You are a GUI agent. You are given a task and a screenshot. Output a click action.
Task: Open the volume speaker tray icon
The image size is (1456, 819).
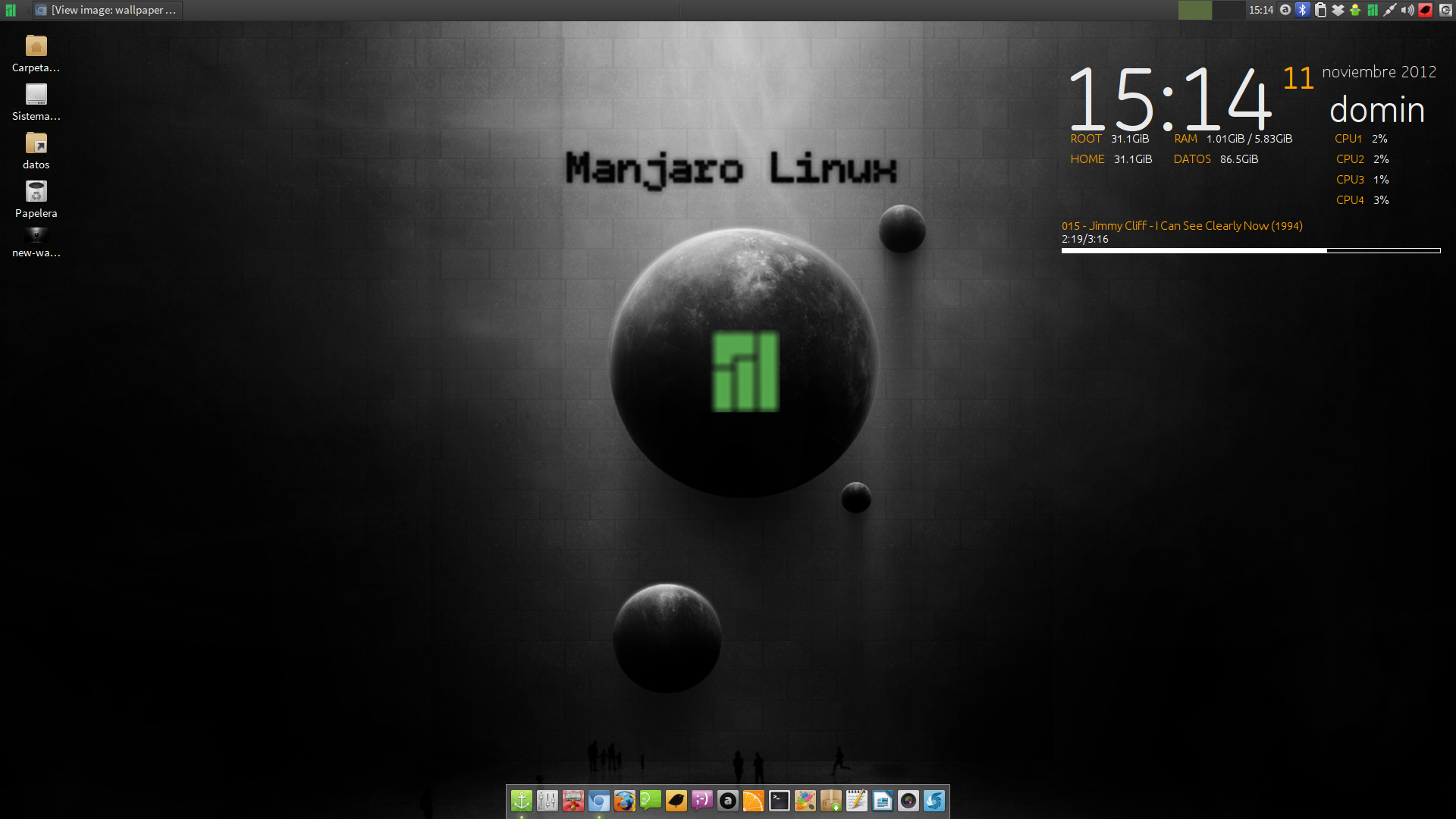[x=1407, y=10]
